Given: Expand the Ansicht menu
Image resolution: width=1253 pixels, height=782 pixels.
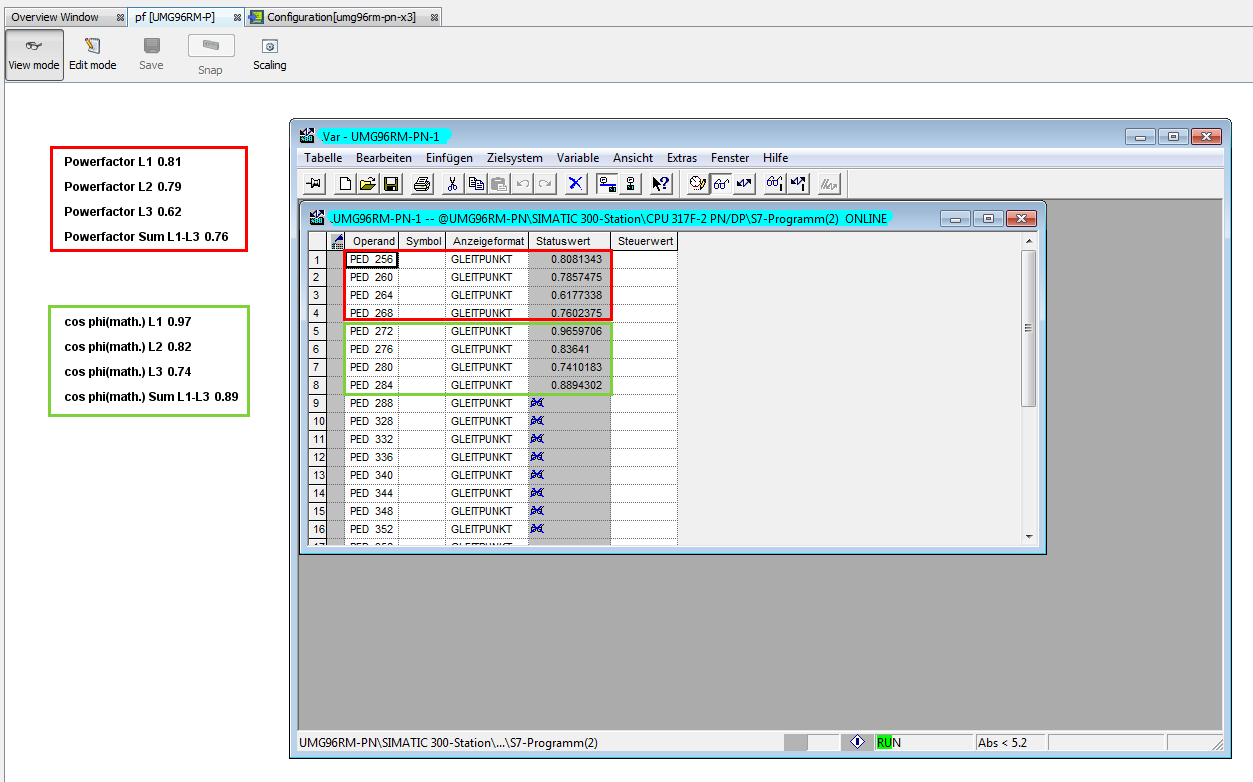Looking at the screenshot, I should click(632, 158).
